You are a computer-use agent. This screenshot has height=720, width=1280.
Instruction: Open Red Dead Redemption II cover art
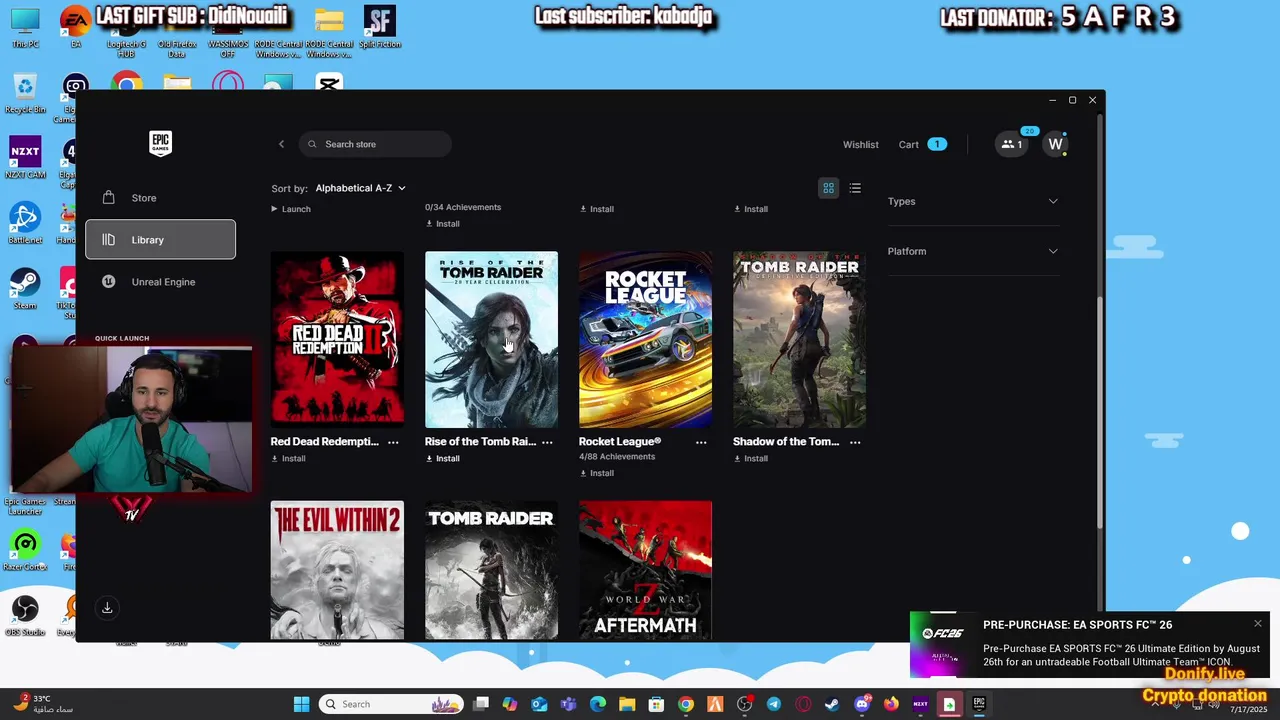point(337,339)
